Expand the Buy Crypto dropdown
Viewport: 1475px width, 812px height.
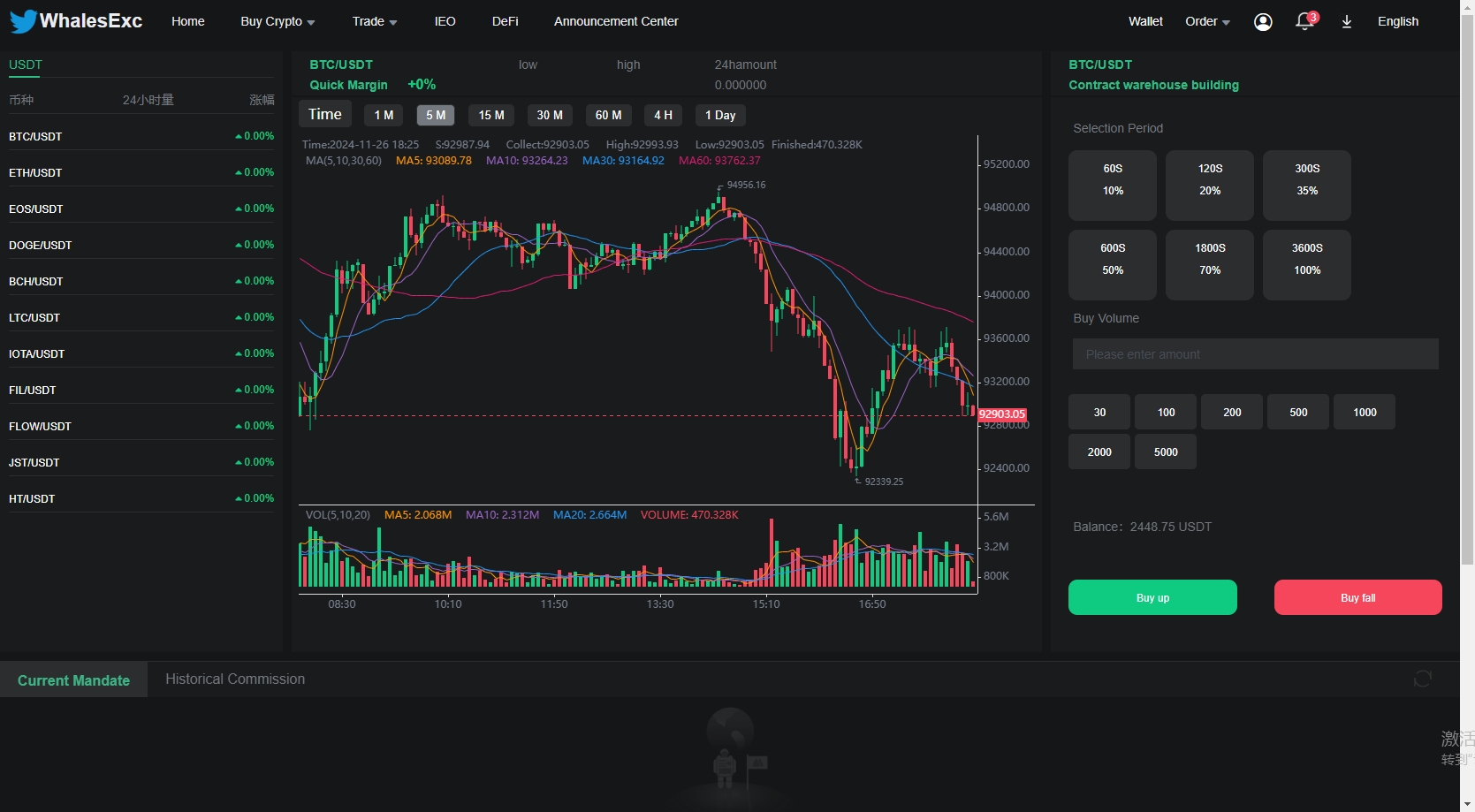(x=278, y=21)
